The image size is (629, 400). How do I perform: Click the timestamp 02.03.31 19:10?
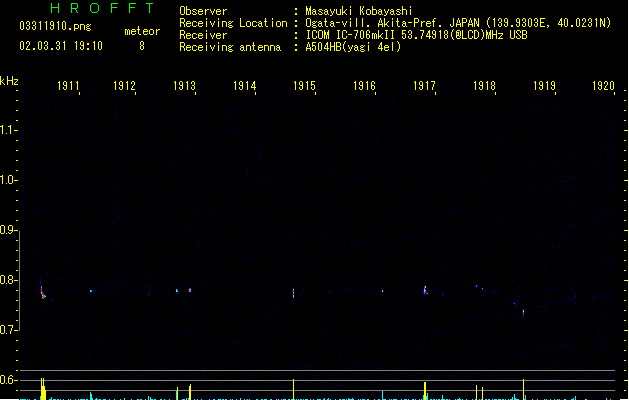[61, 46]
